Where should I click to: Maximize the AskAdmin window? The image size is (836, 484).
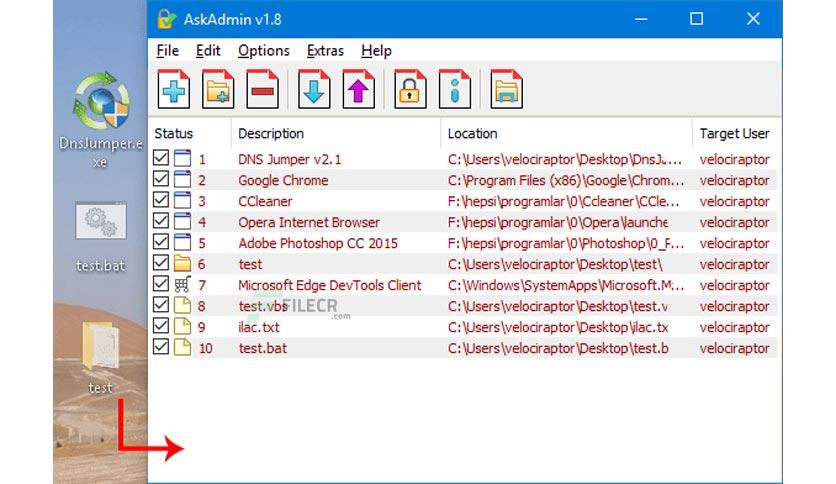pos(696,19)
